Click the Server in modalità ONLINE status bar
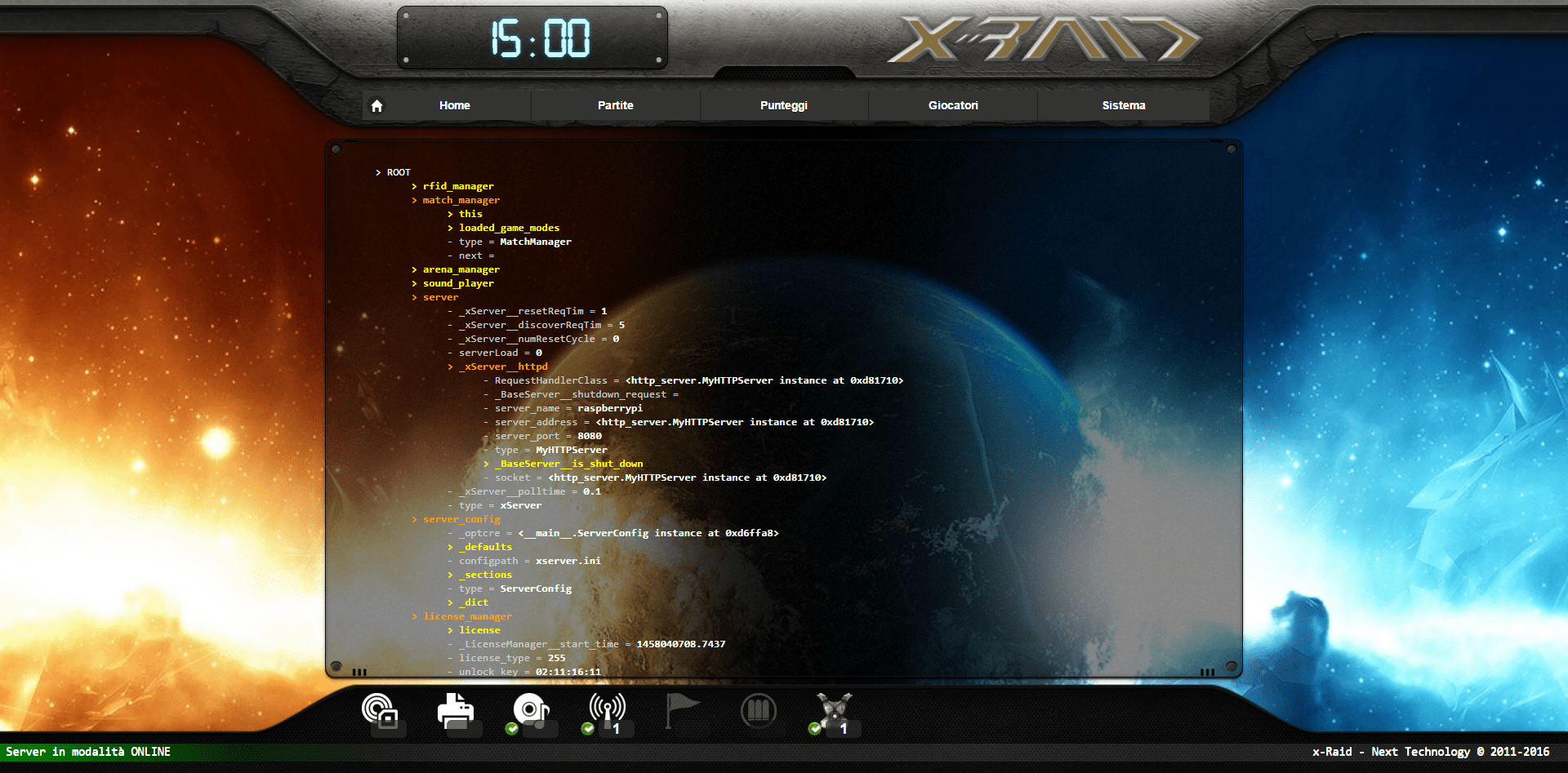This screenshot has height=773, width=1568. tap(90, 752)
